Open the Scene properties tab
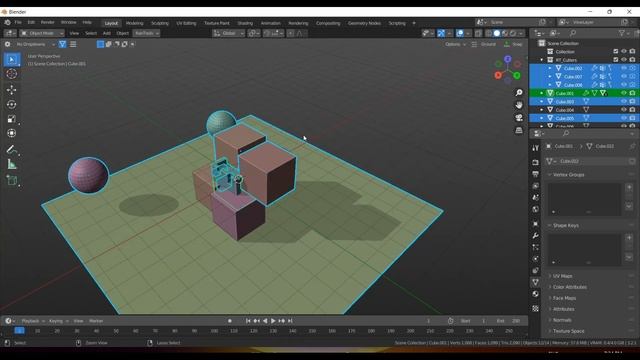The width and height of the screenshot is (640, 360). (536, 198)
